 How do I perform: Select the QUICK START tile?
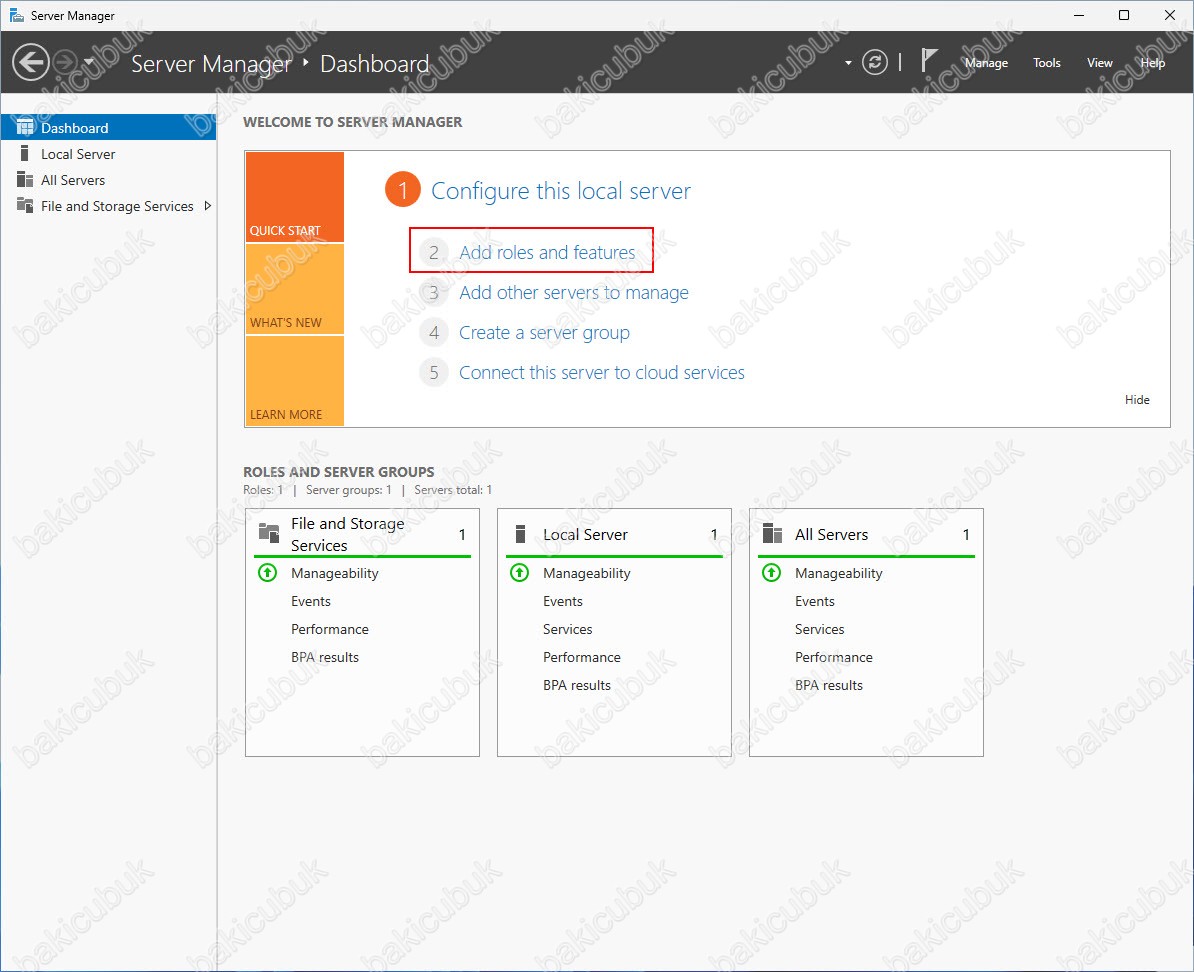coord(295,197)
